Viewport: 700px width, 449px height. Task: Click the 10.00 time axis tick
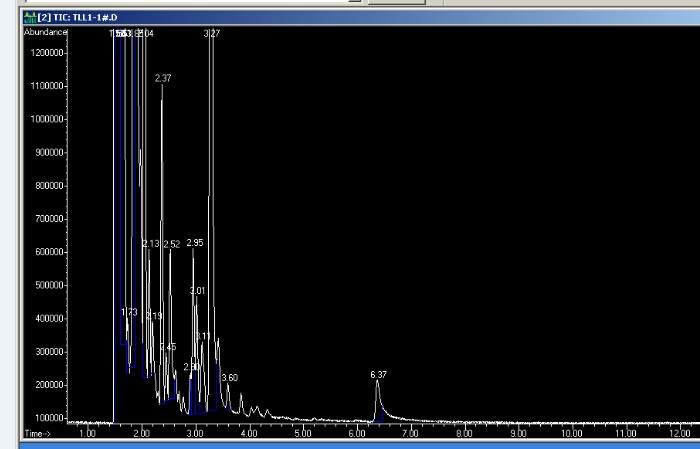[571, 433]
